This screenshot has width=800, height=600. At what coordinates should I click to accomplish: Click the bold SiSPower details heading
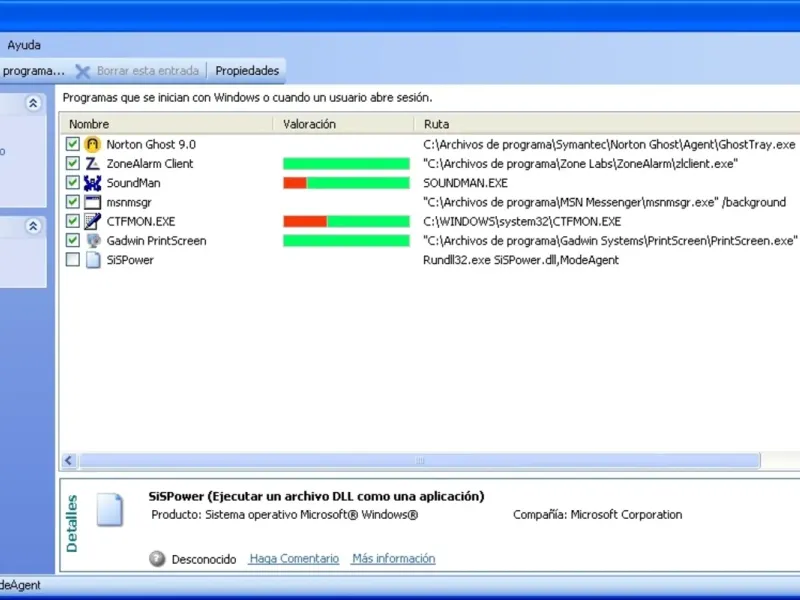pos(316,496)
